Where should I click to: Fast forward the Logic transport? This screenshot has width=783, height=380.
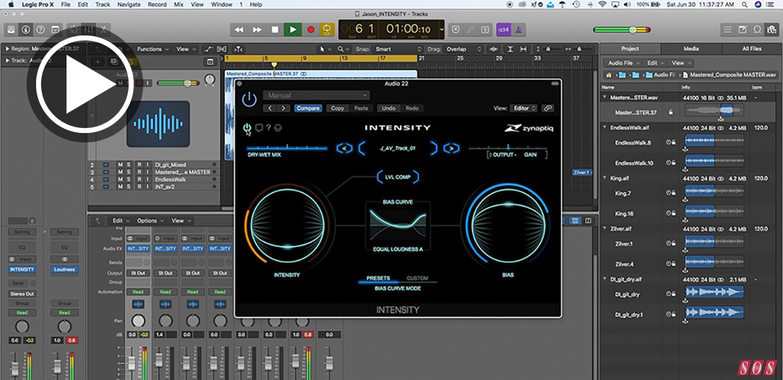pyautogui.click(x=257, y=29)
